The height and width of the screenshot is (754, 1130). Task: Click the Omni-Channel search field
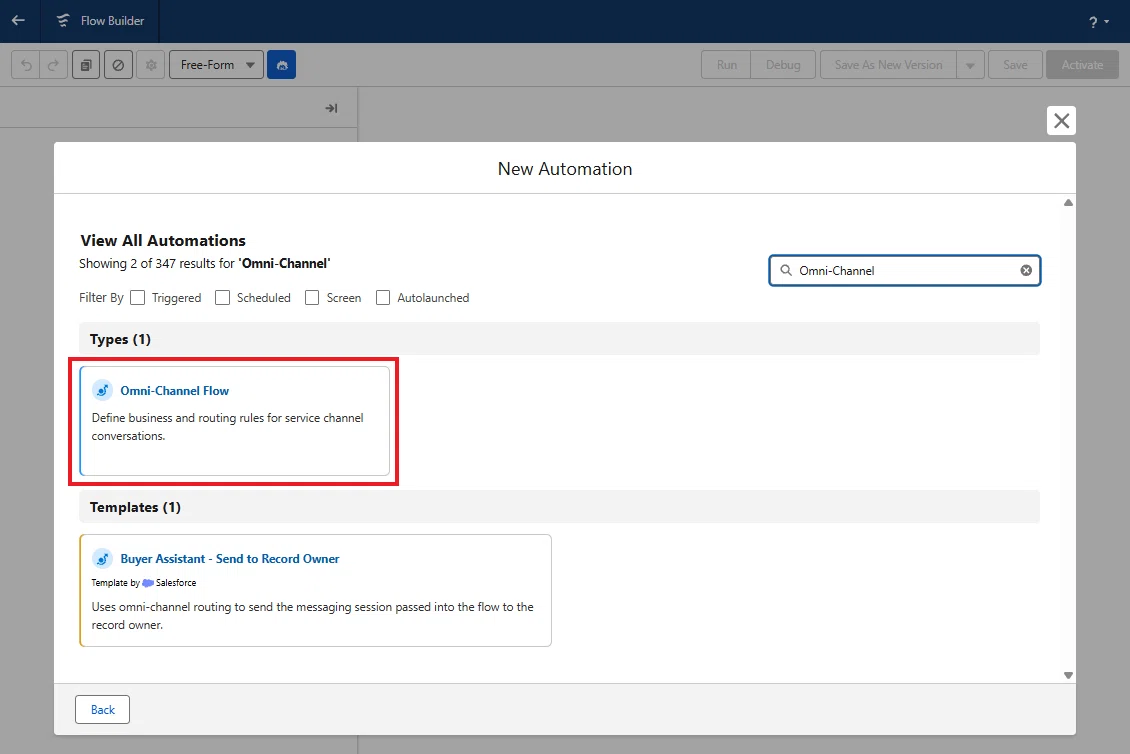pyautogui.click(x=904, y=270)
